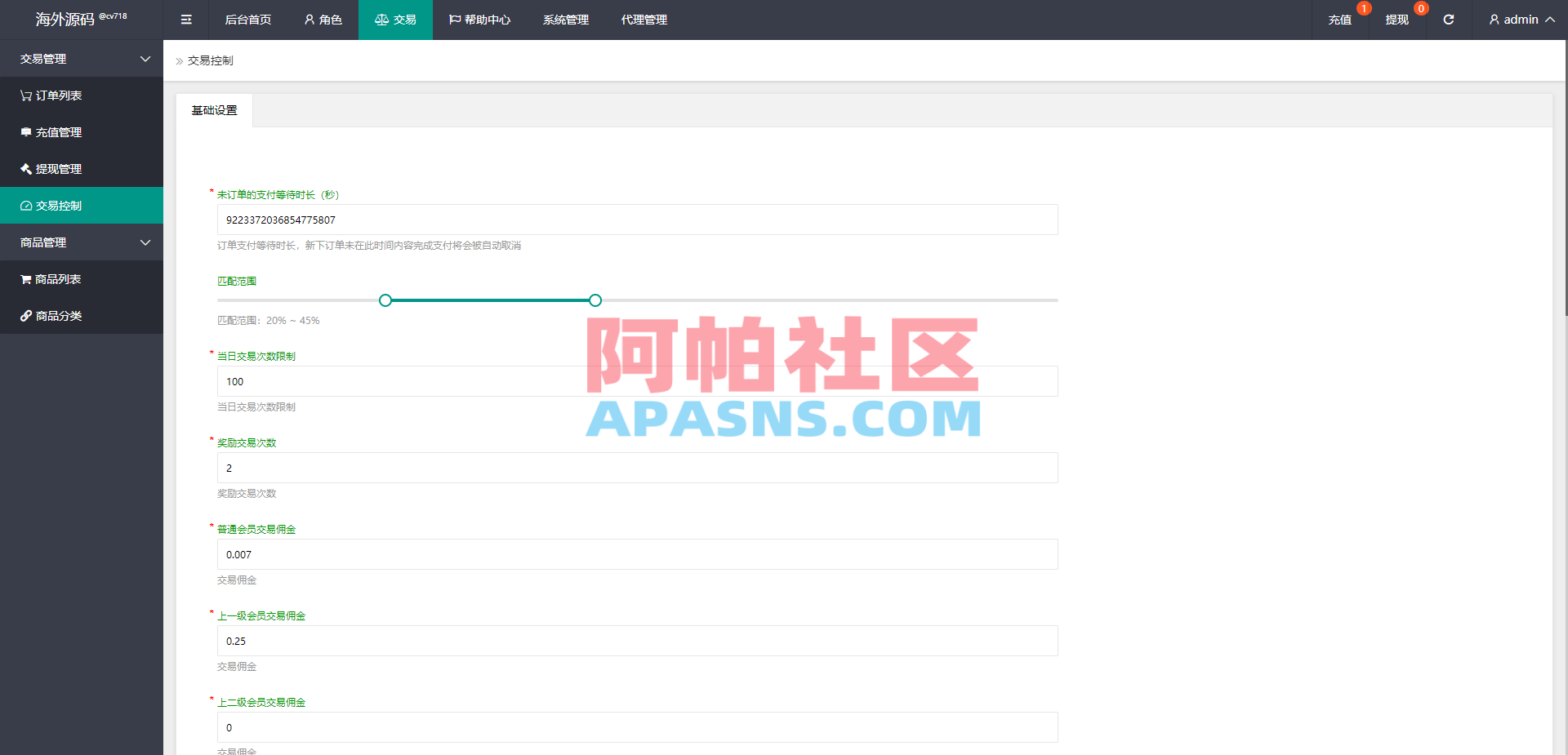This screenshot has height=755, width=1568.
Task: Collapse the 交易管理 sidebar section
Action: (x=145, y=58)
